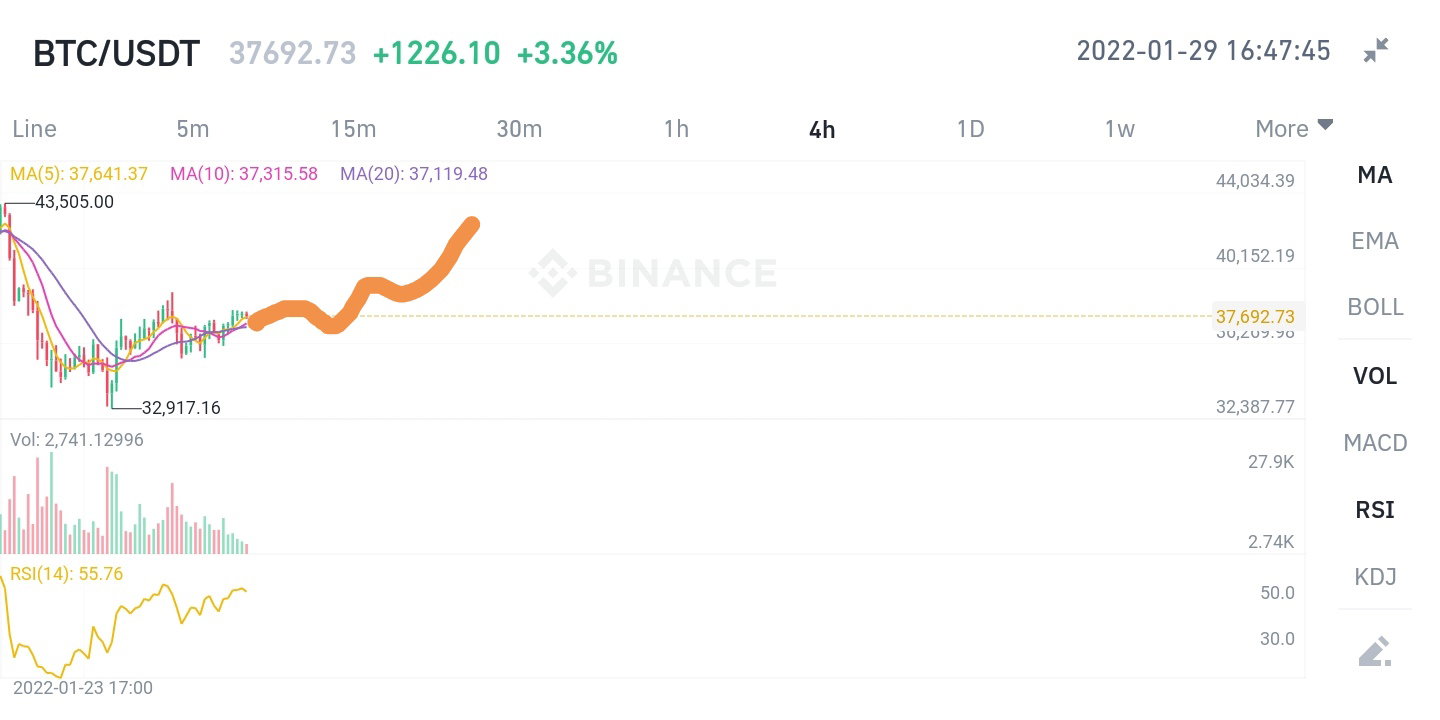Click the Binance watermark logo icon
The width and height of the screenshot is (1440, 720).
(x=552, y=273)
